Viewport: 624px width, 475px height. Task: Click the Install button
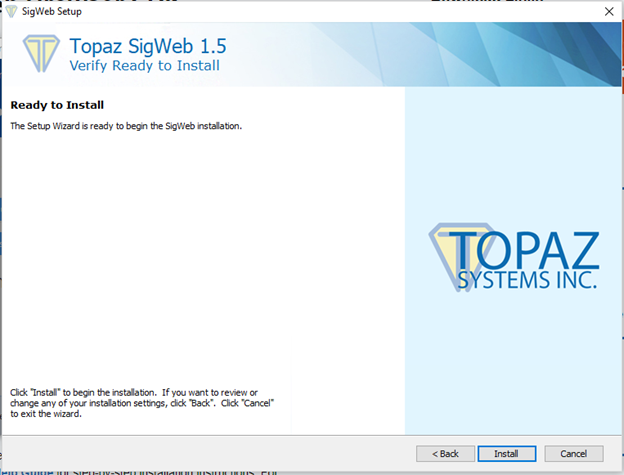(507, 454)
